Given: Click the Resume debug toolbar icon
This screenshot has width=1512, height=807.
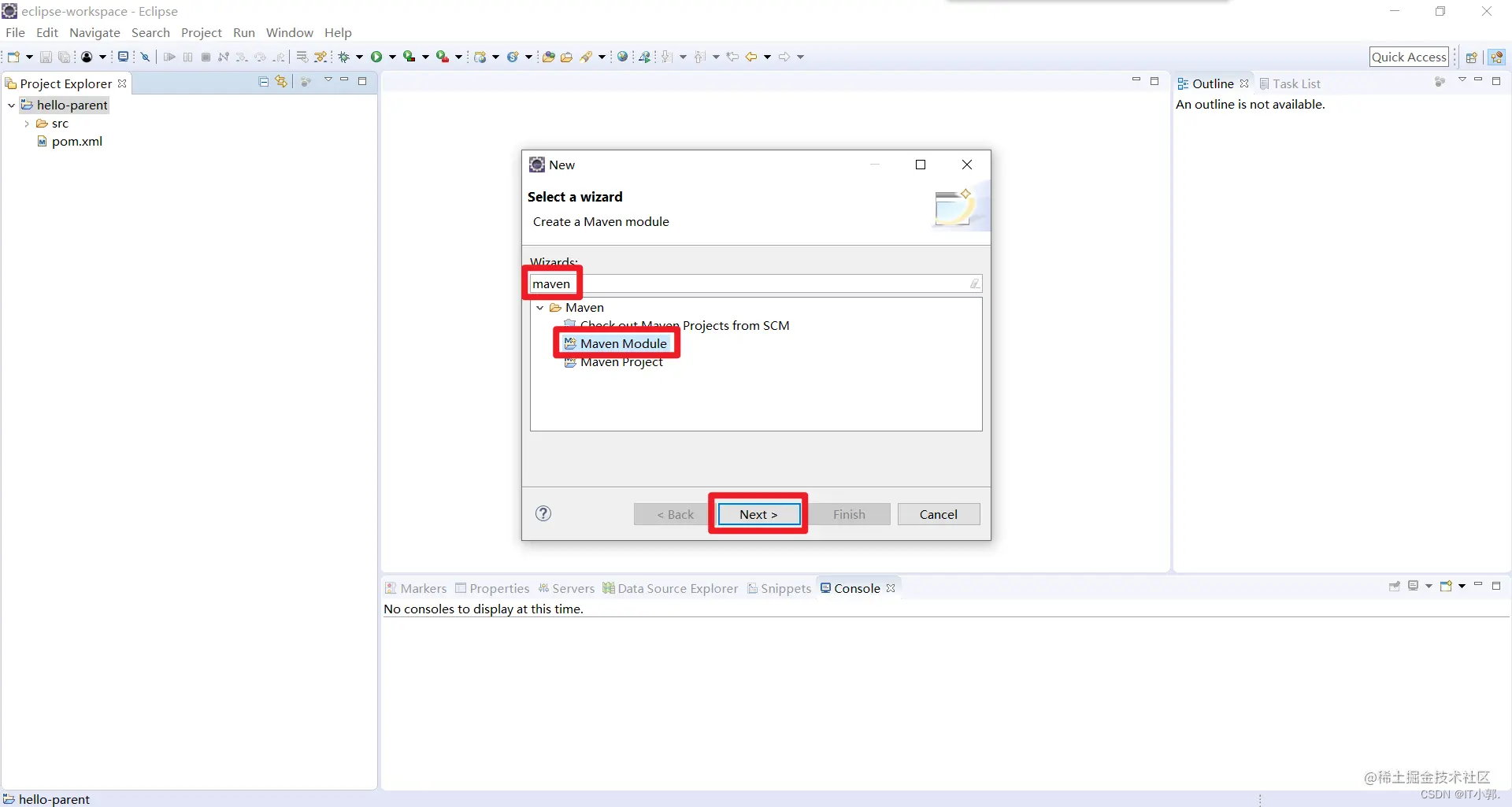Looking at the screenshot, I should tap(169, 57).
